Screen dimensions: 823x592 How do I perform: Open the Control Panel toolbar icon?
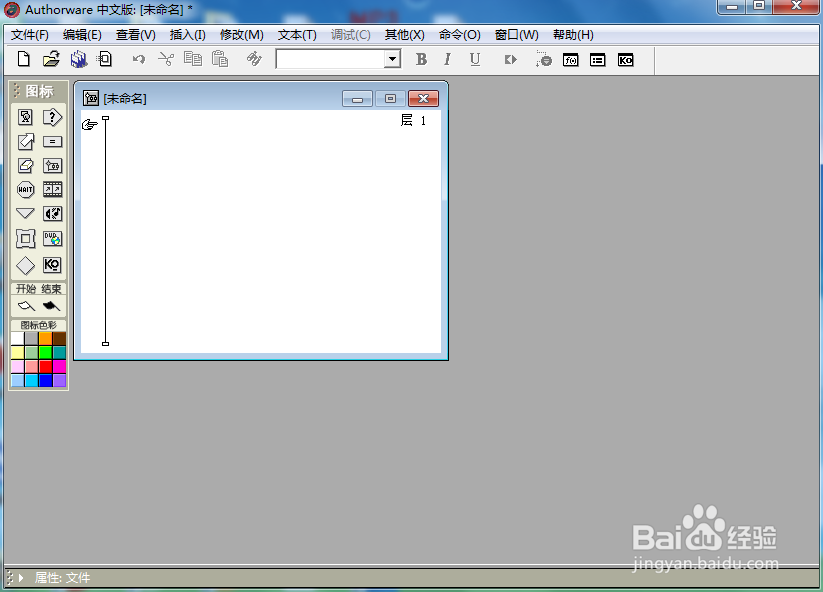(x=543, y=59)
